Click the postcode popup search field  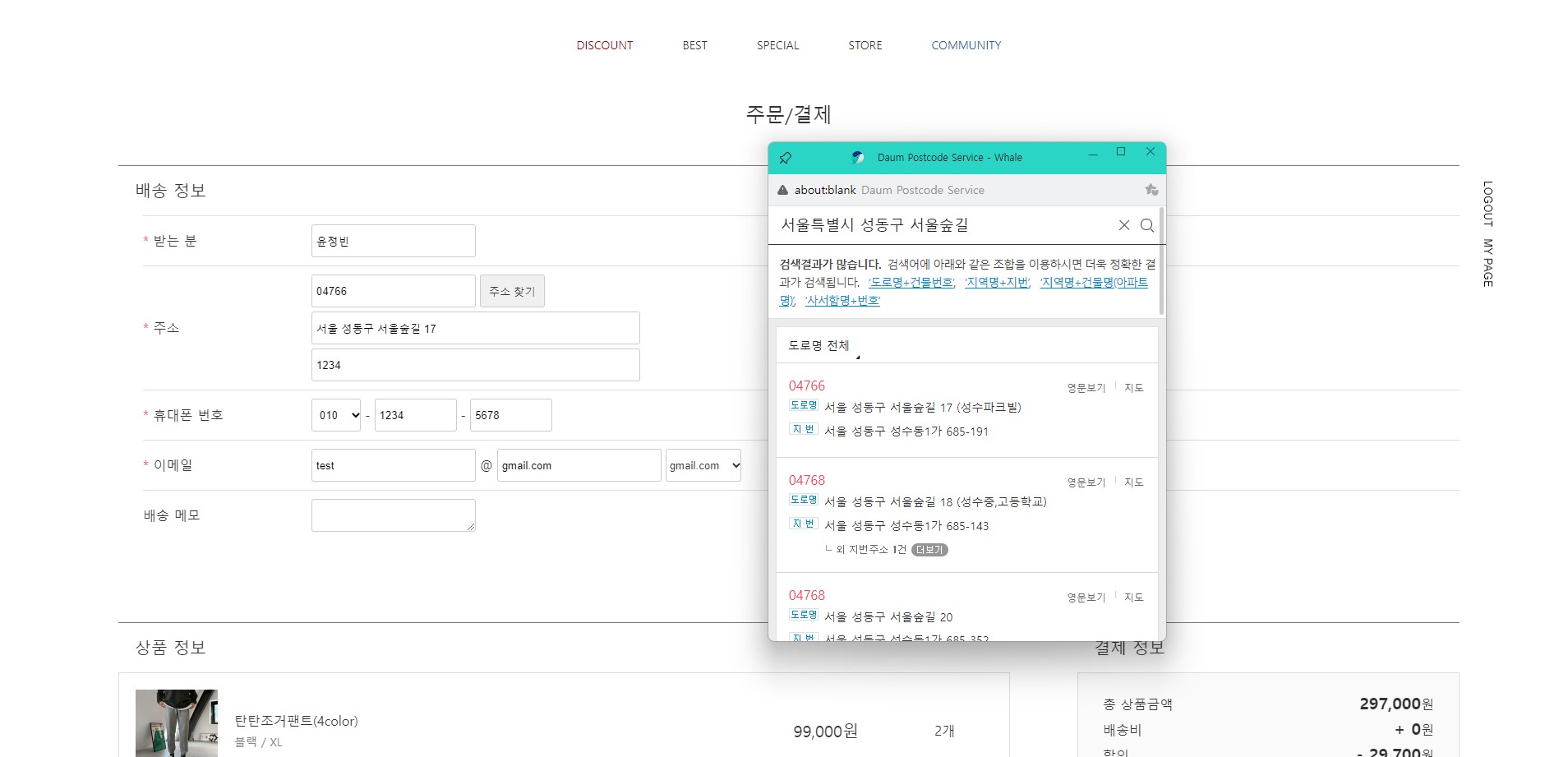[945, 225]
